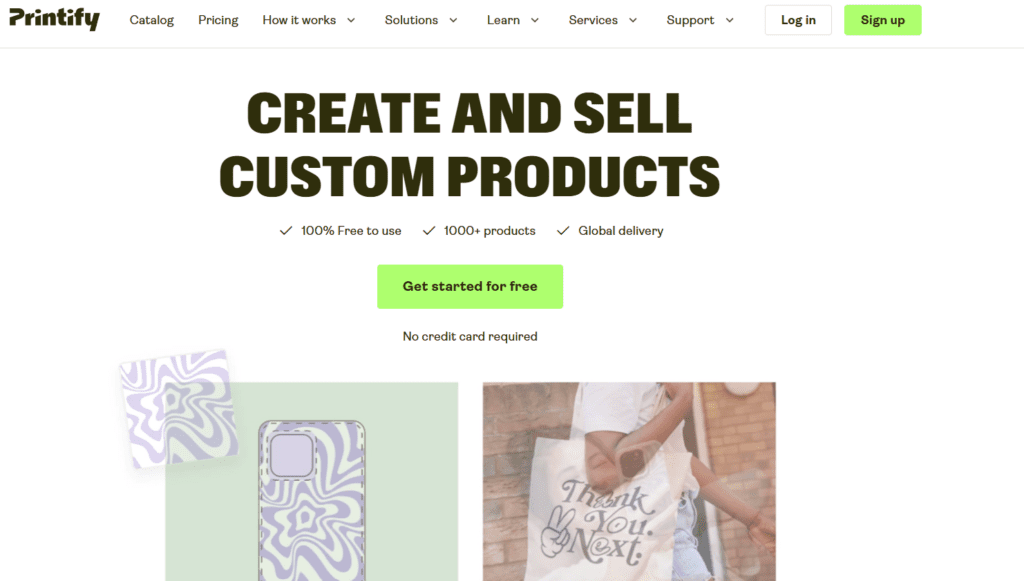Click Get started for free
The width and height of the screenshot is (1024, 581).
click(x=470, y=287)
